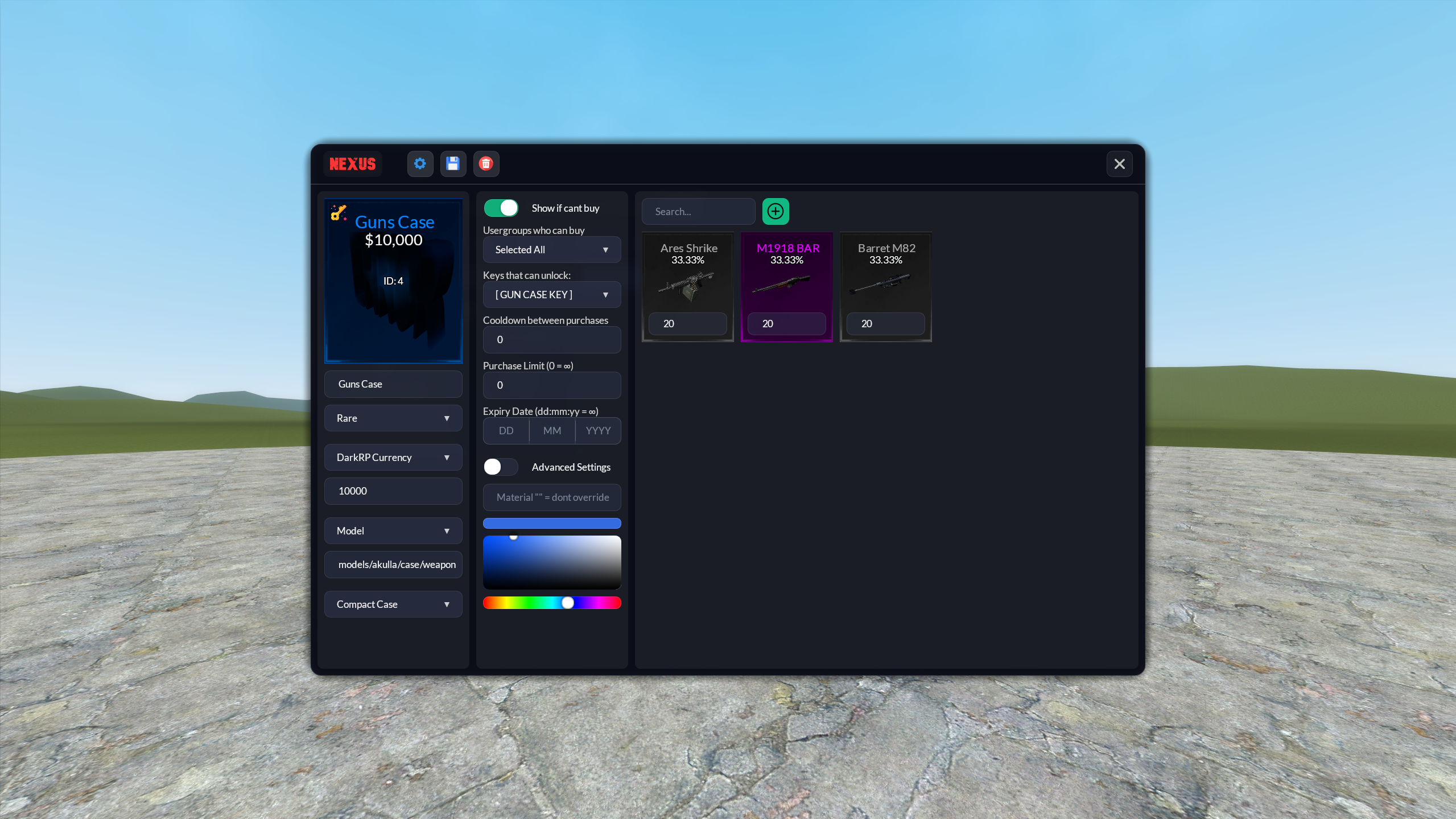The width and height of the screenshot is (1456, 819).
Task: Add a new item with the green plus button
Action: pyautogui.click(x=776, y=212)
